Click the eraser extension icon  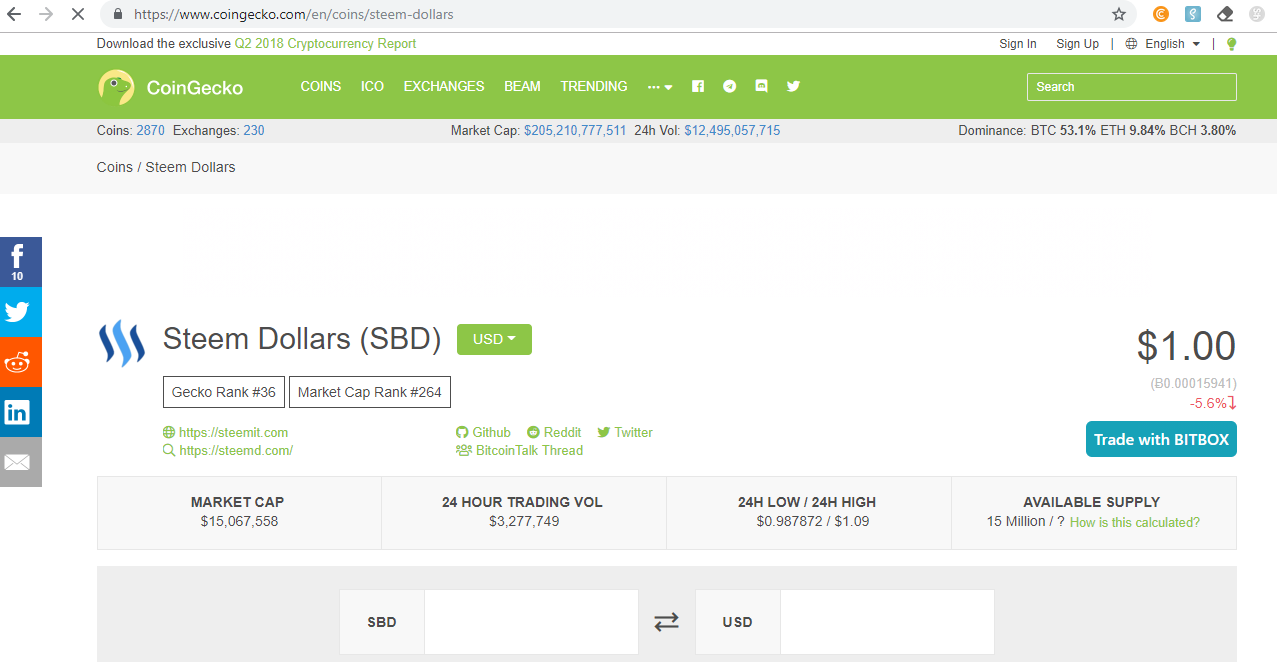[x=1225, y=15]
